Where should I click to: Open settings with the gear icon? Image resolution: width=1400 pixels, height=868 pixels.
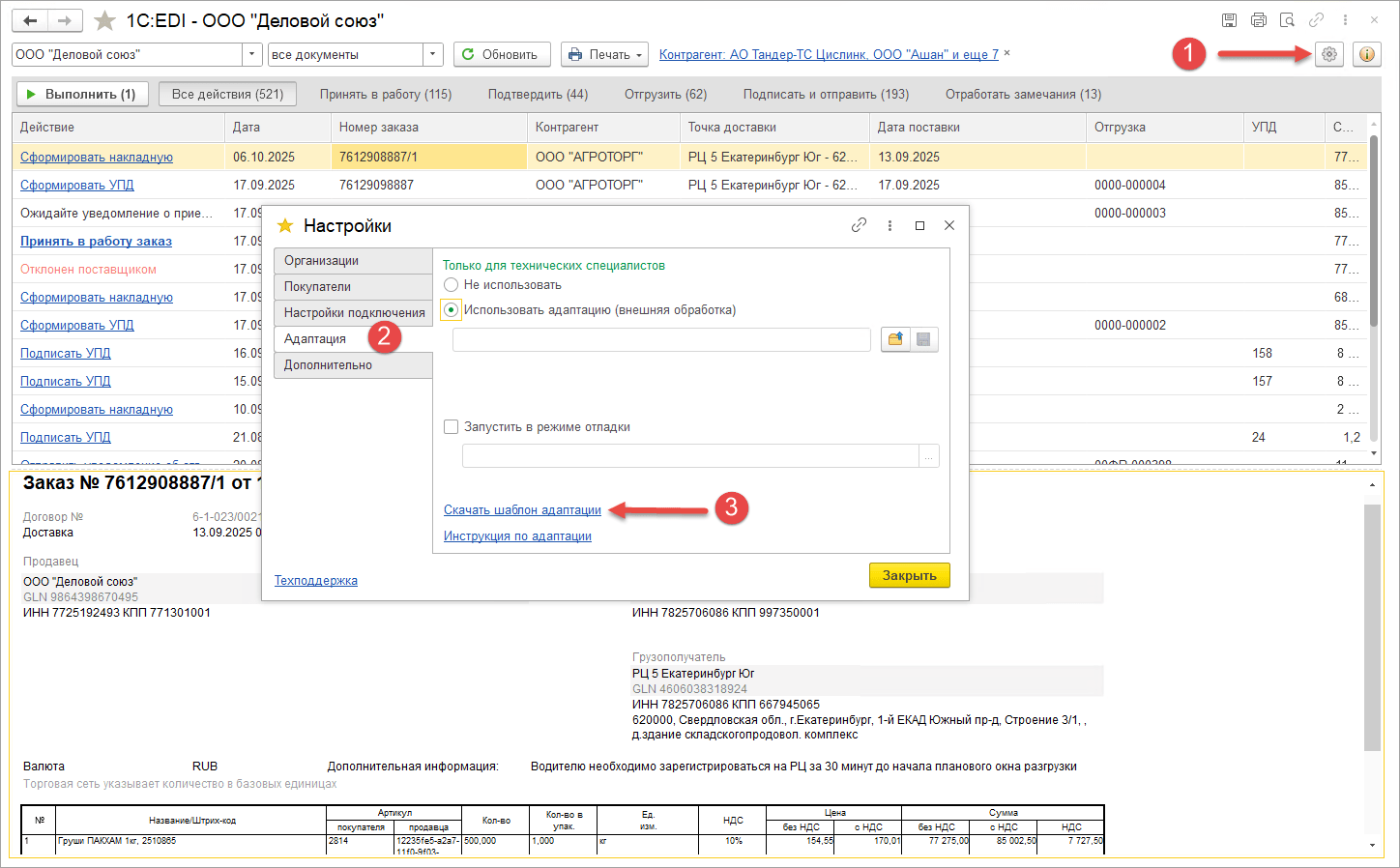click(1329, 55)
